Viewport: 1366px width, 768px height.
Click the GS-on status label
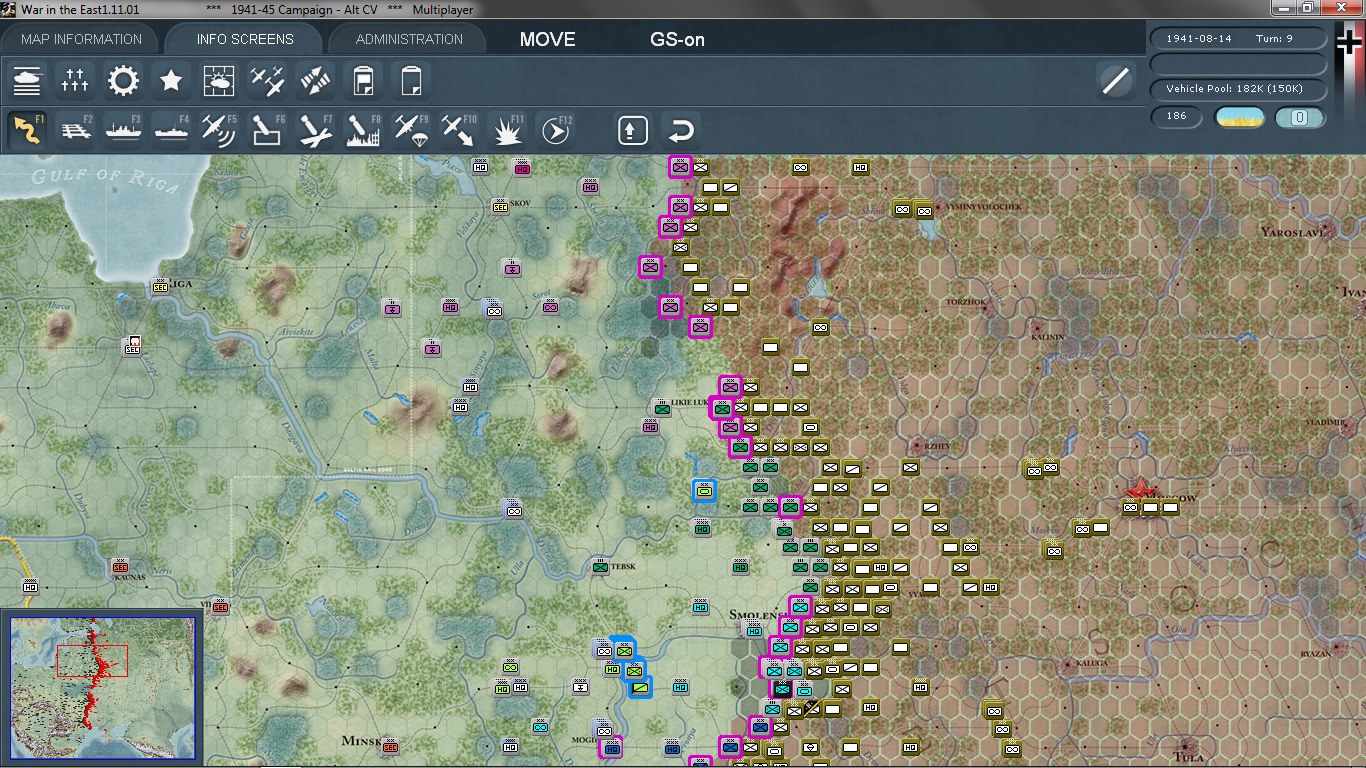tap(677, 40)
